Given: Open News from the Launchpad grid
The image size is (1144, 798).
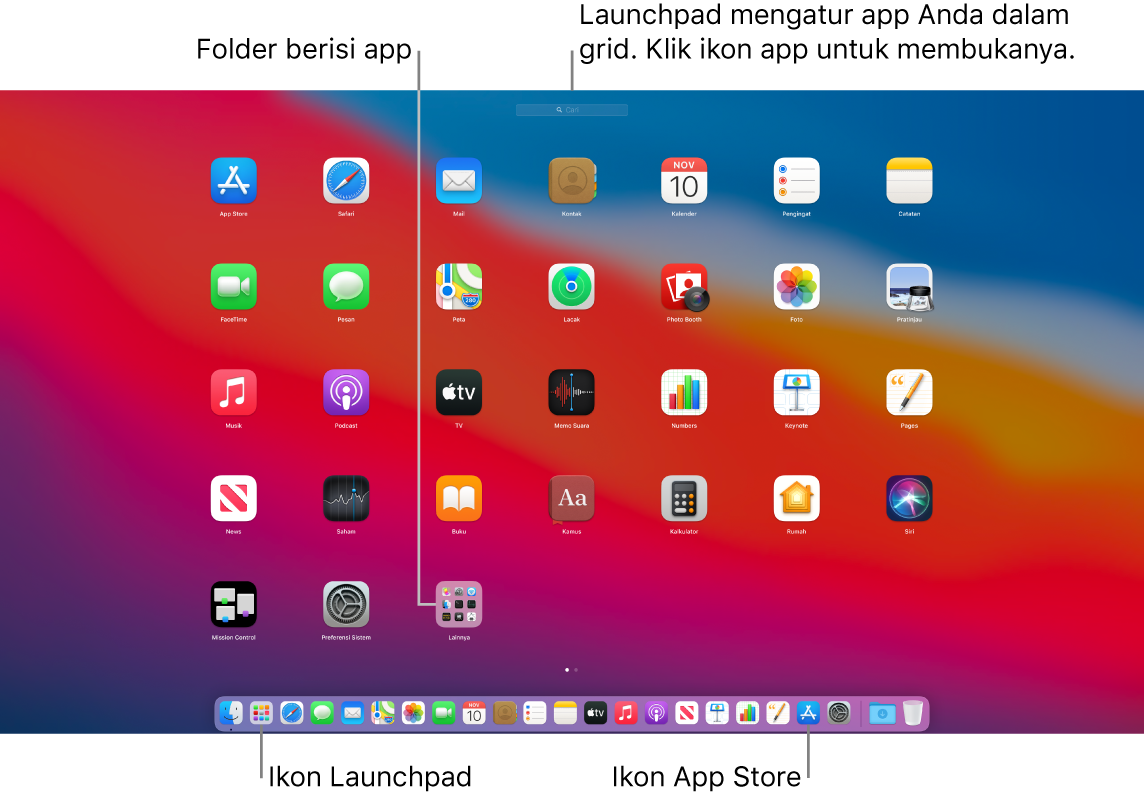Looking at the screenshot, I should tap(233, 498).
